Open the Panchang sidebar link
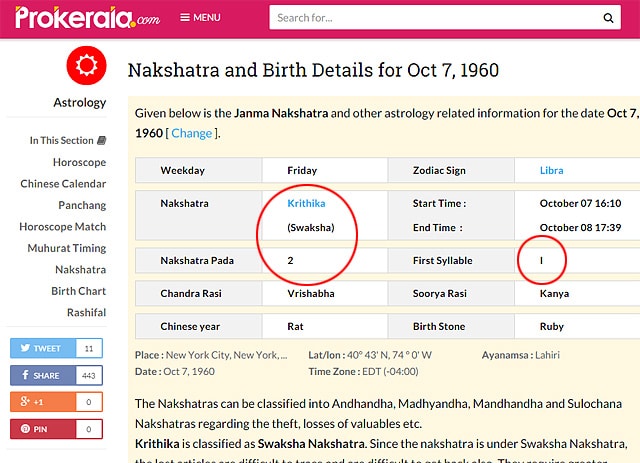Image resolution: width=640 pixels, height=463 pixels. [x=82, y=205]
